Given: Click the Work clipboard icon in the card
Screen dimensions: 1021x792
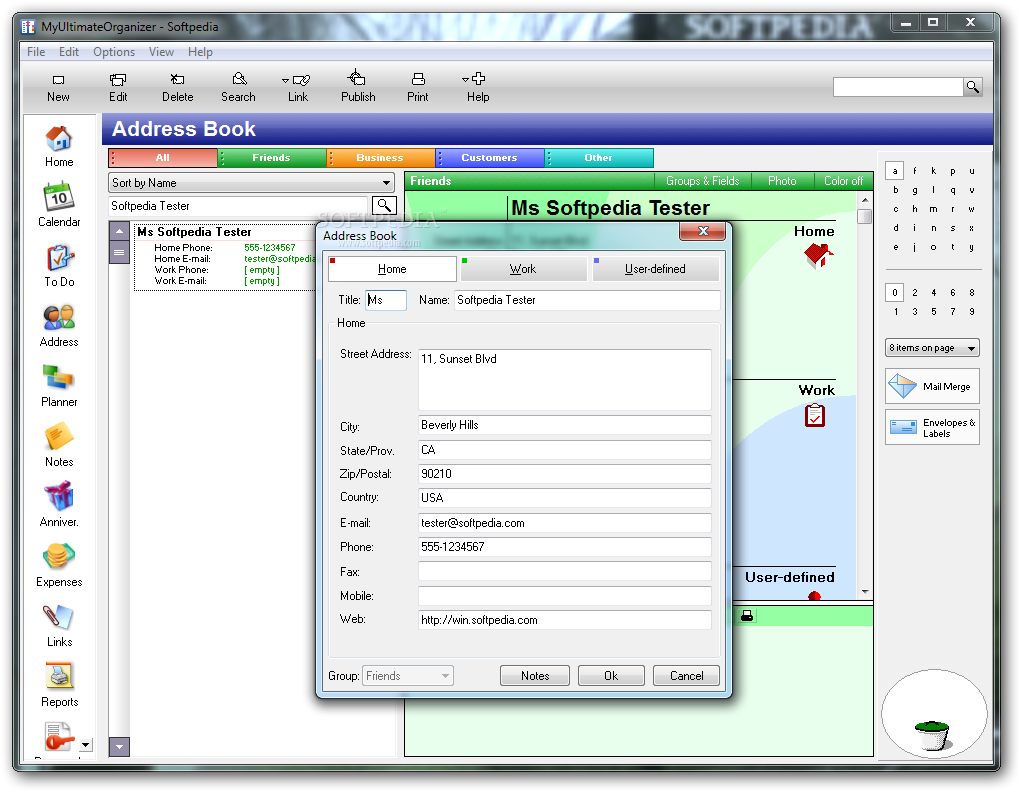Looking at the screenshot, I should [815, 415].
